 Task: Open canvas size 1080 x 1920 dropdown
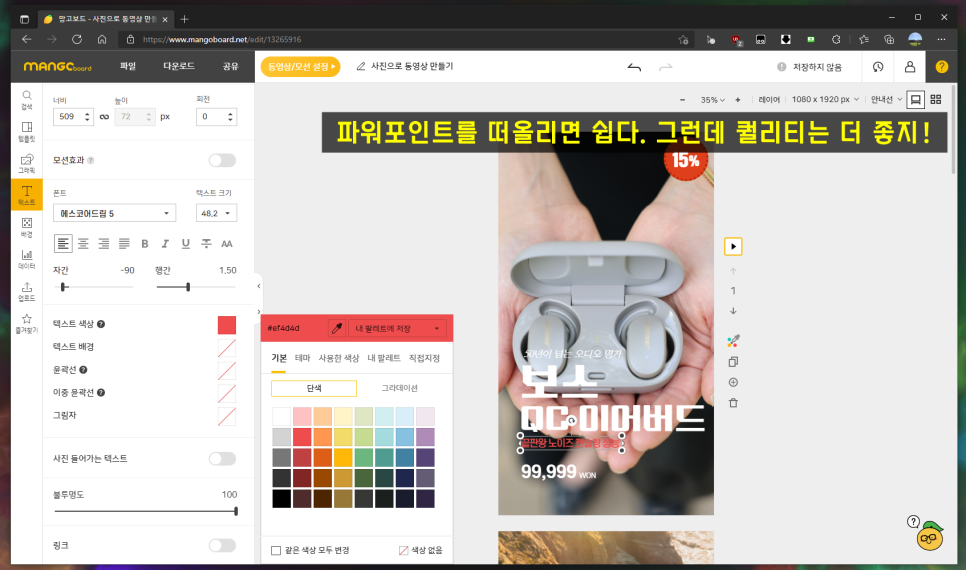825,99
